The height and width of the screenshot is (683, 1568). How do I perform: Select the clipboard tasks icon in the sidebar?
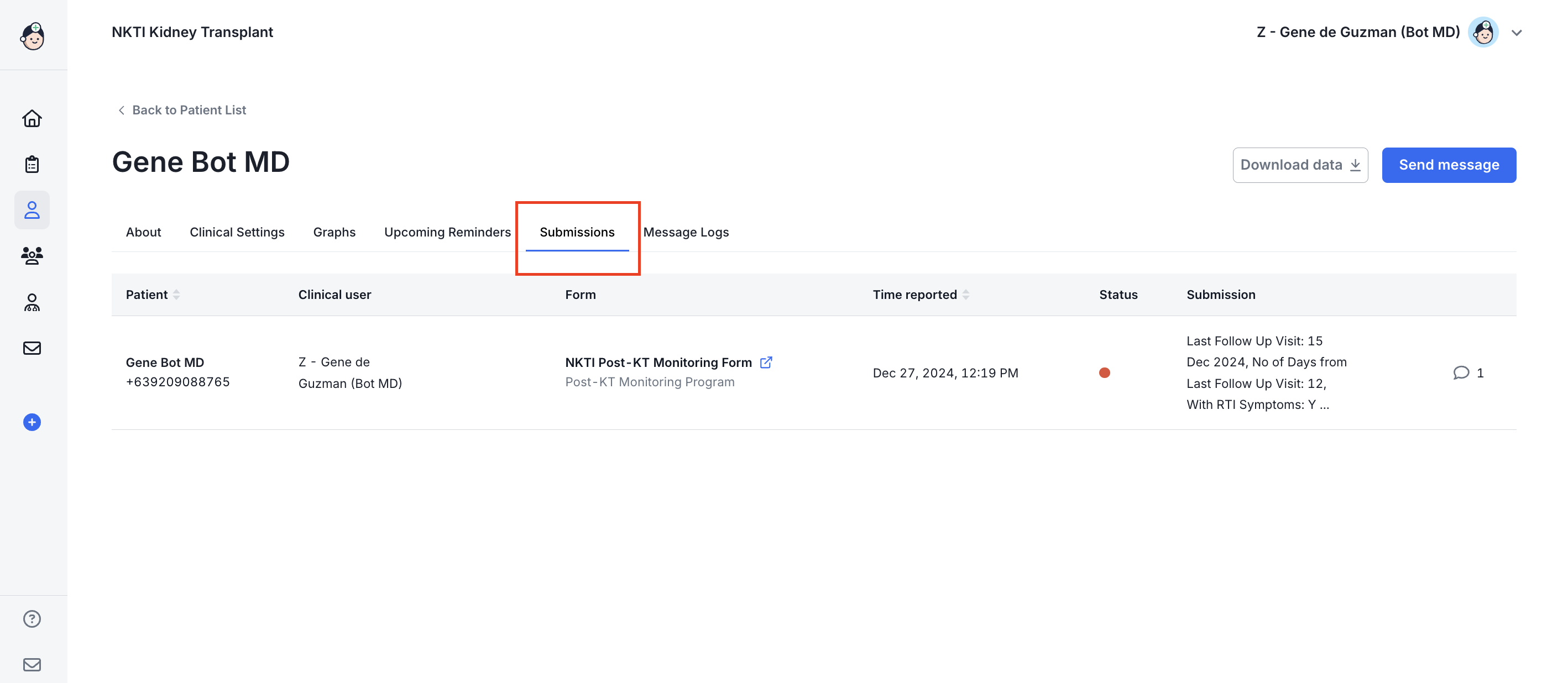[x=32, y=164]
